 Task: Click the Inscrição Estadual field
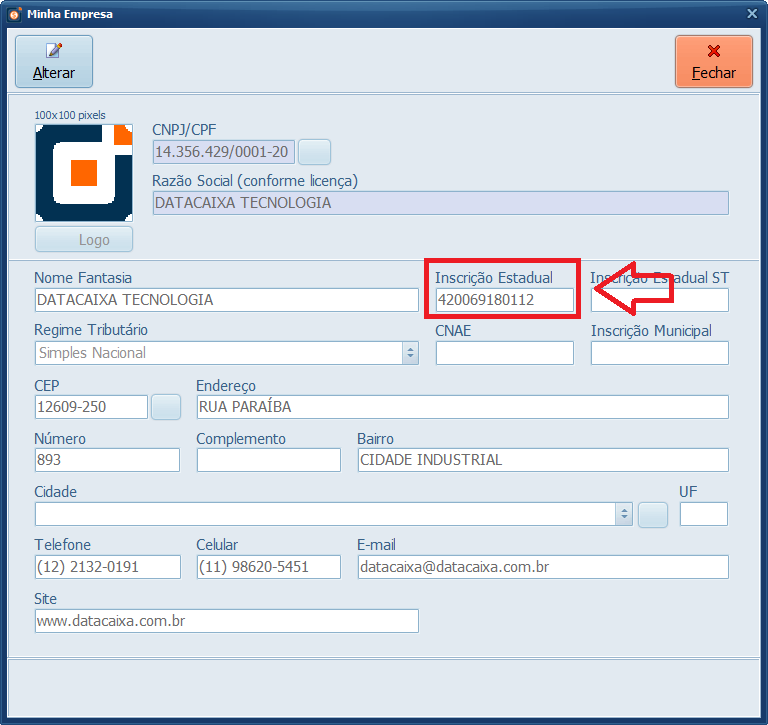pyautogui.click(x=504, y=299)
